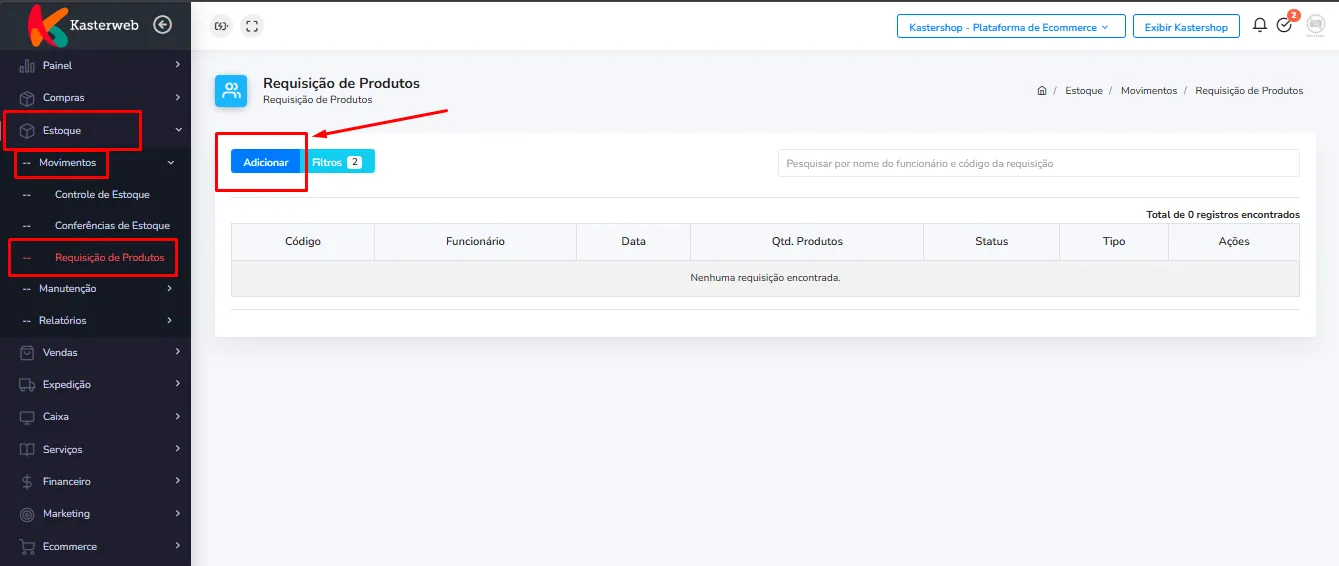Open the Movimentos submenu label
The image size is (1339, 566).
point(67,162)
